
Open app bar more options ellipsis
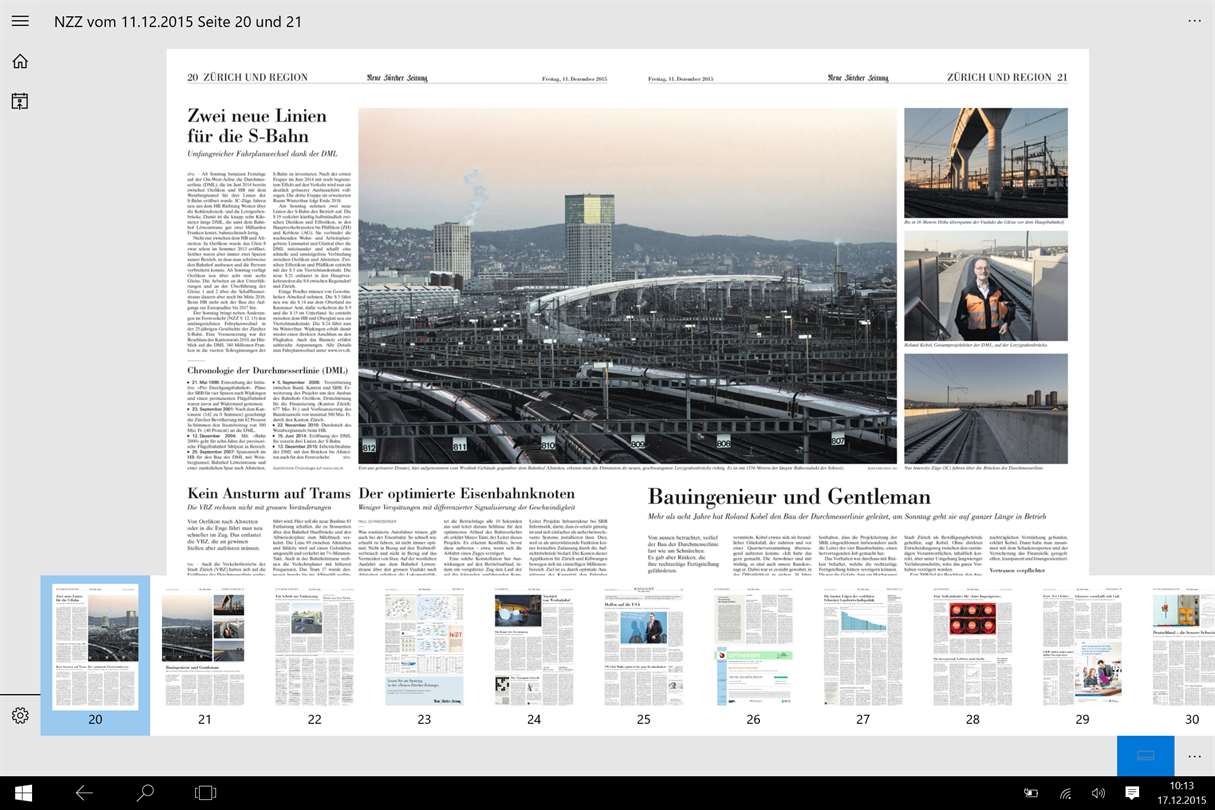pos(1194,756)
